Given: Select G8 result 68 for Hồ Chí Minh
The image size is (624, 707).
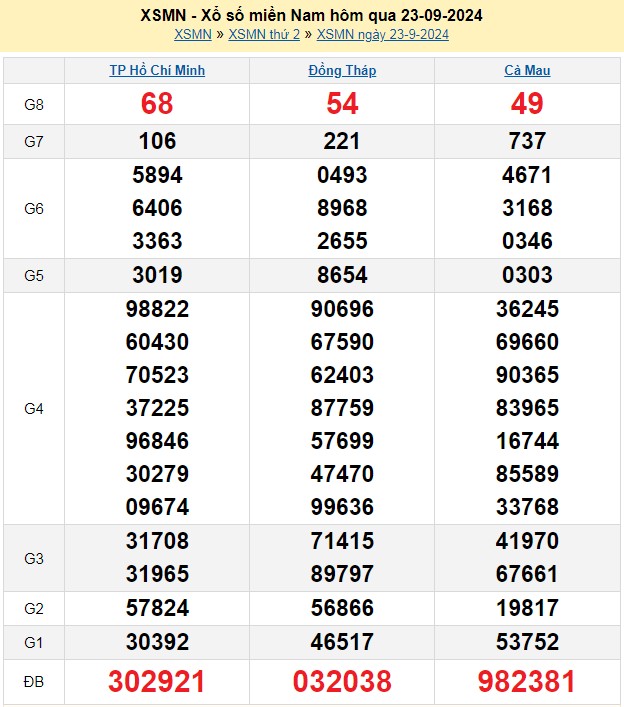Looking at the screenshot, I should (157, 104).
